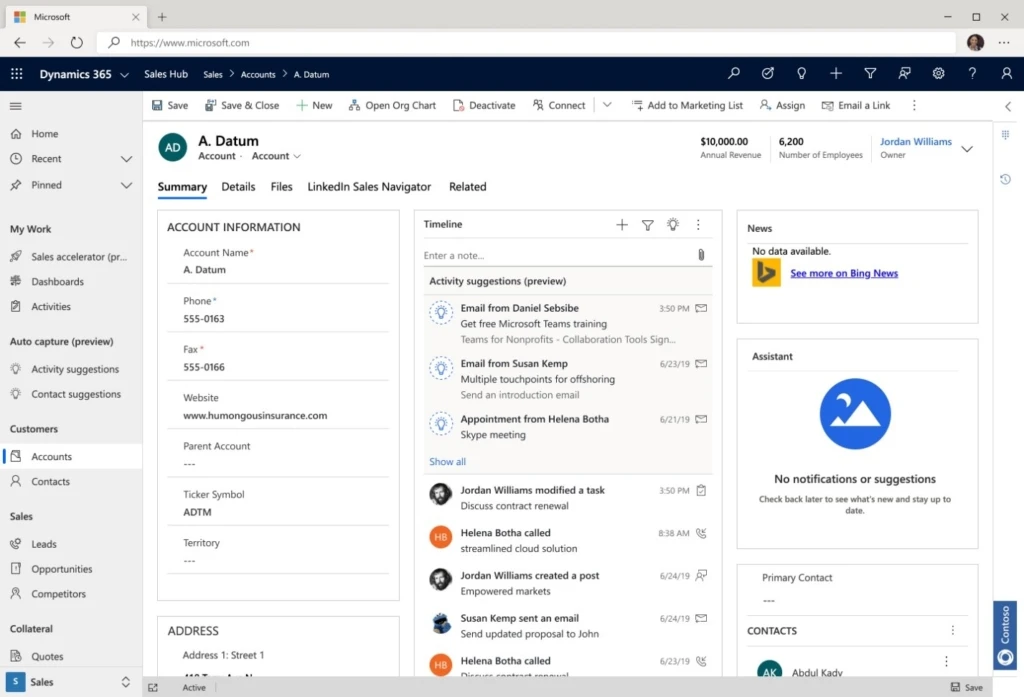Expand the Pinned section chevron
The width and height of the screenshot is (1024, 697).
pos(127,184)
